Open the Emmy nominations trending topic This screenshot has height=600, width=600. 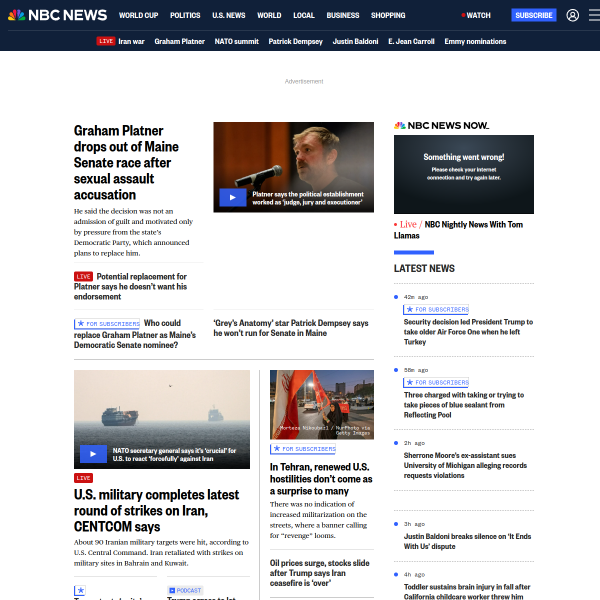(475, 41)
